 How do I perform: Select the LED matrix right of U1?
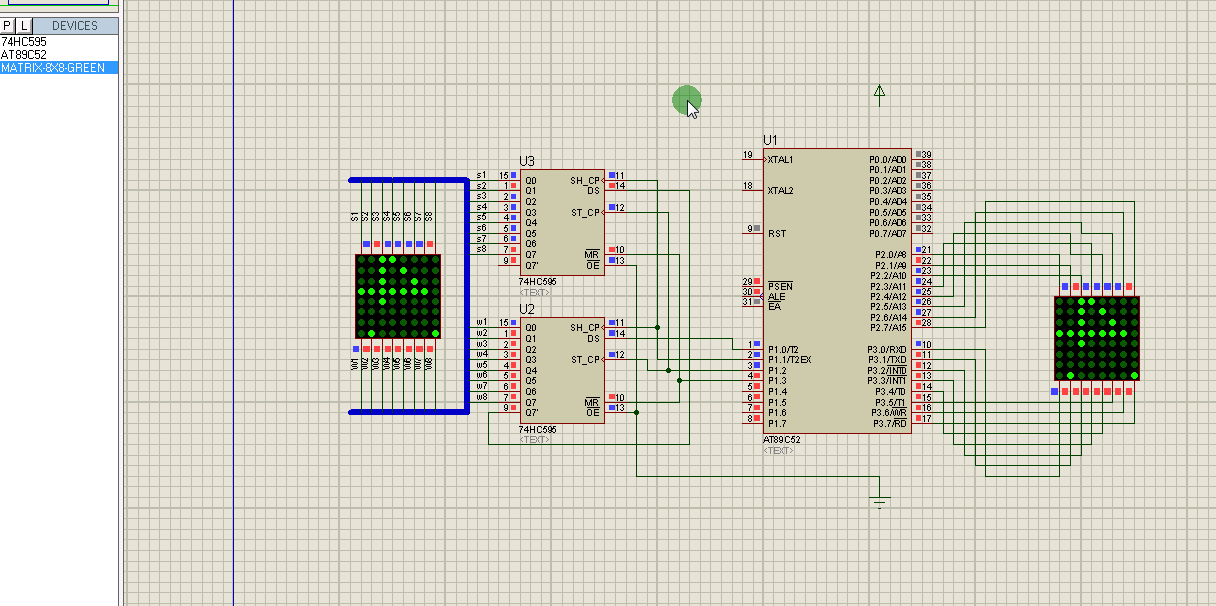click(x=1096, y=338)
